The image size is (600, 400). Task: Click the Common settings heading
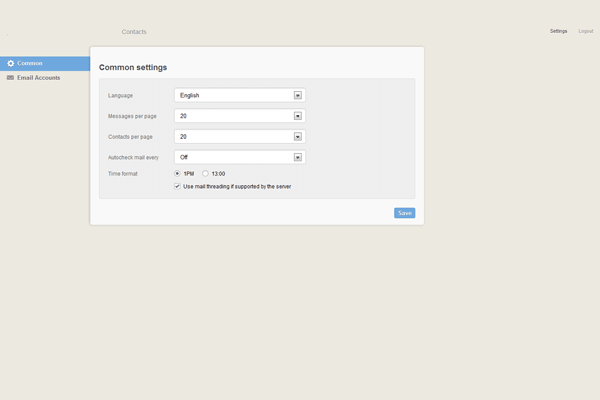click(x=133, y=67)
